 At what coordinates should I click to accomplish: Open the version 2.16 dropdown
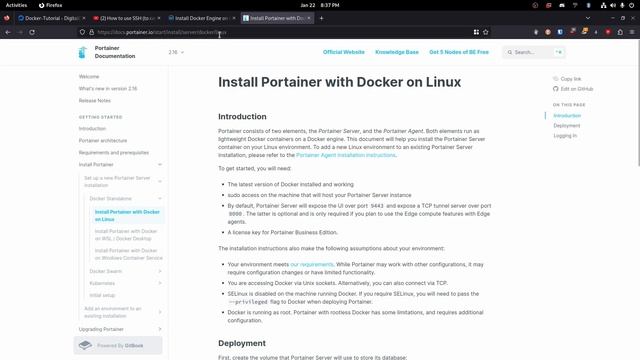(176, 52)
